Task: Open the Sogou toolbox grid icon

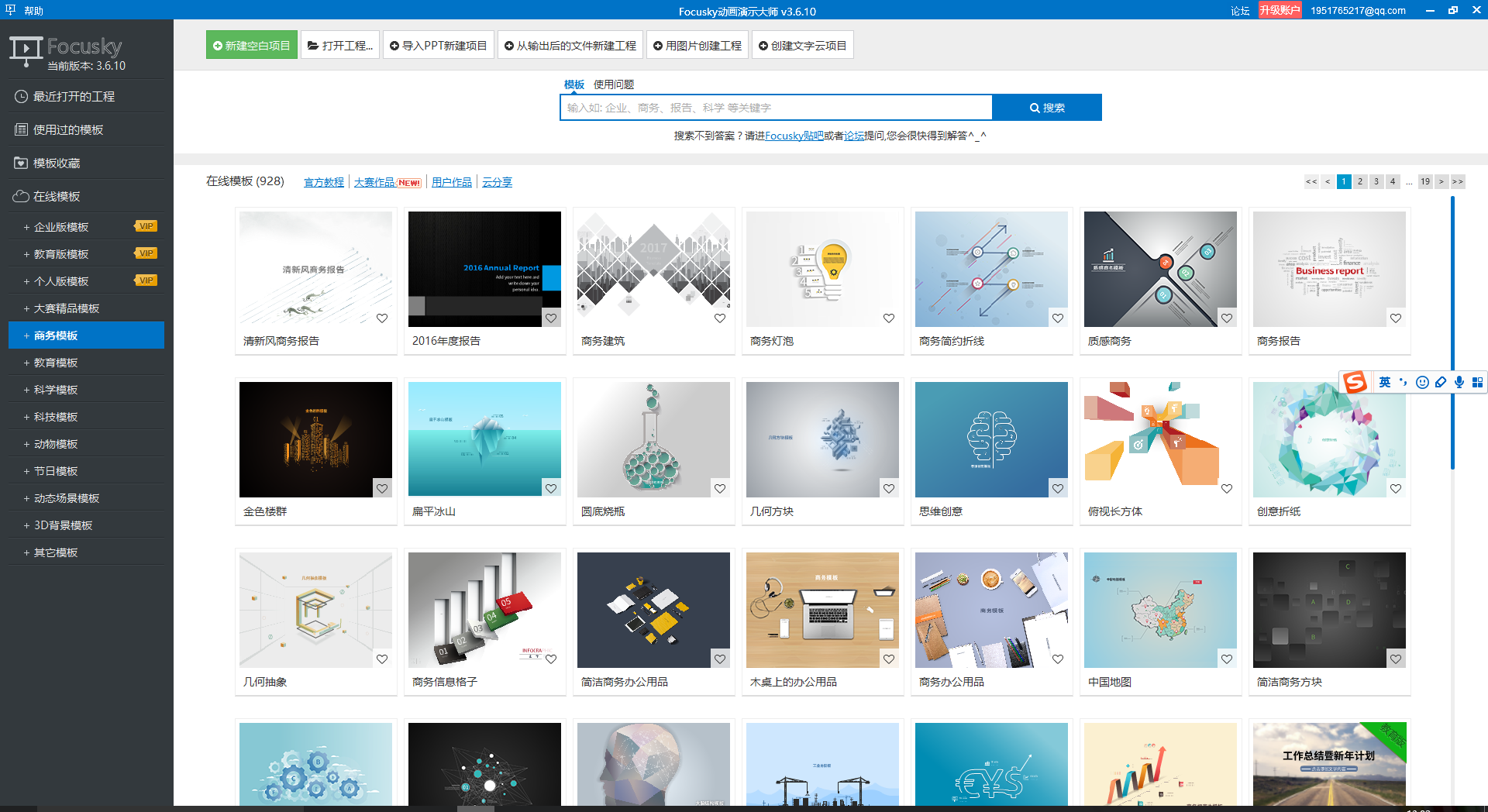Action: 1477,382
